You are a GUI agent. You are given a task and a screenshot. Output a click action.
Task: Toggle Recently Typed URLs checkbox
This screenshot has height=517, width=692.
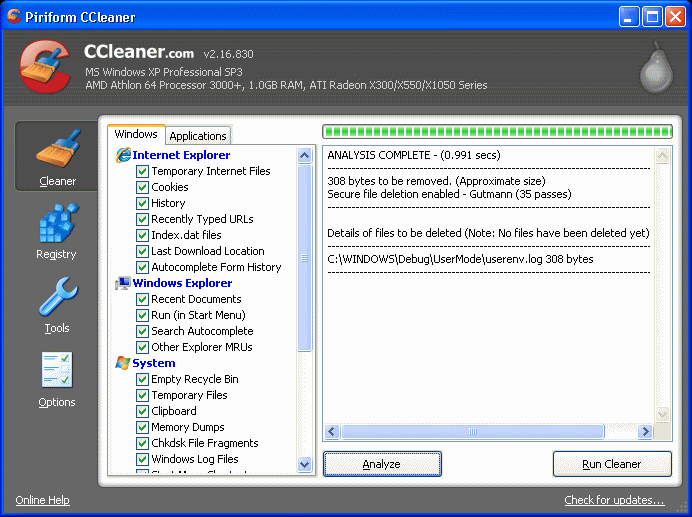[142, 219]
